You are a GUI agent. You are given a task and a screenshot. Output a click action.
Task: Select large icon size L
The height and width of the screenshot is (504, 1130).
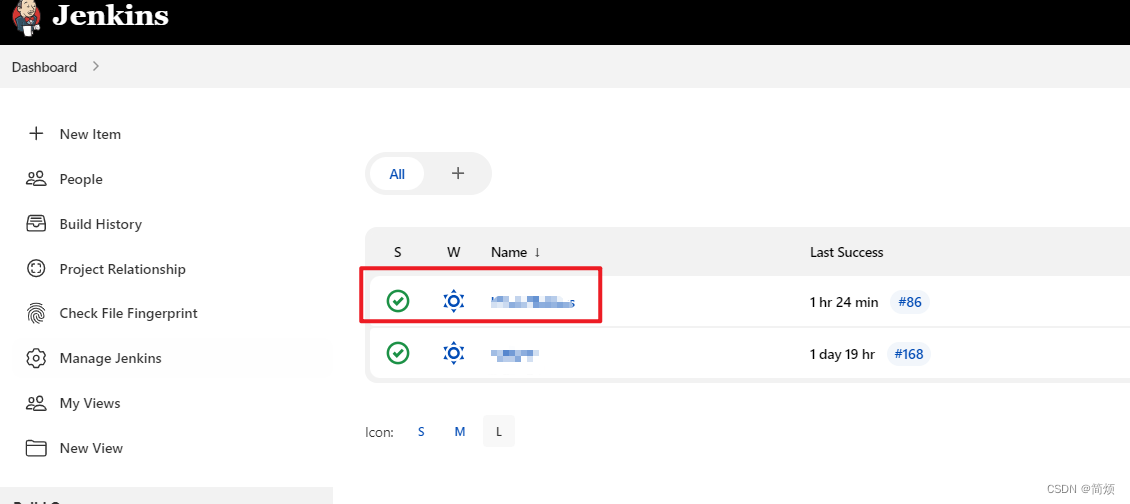point(499,432)
